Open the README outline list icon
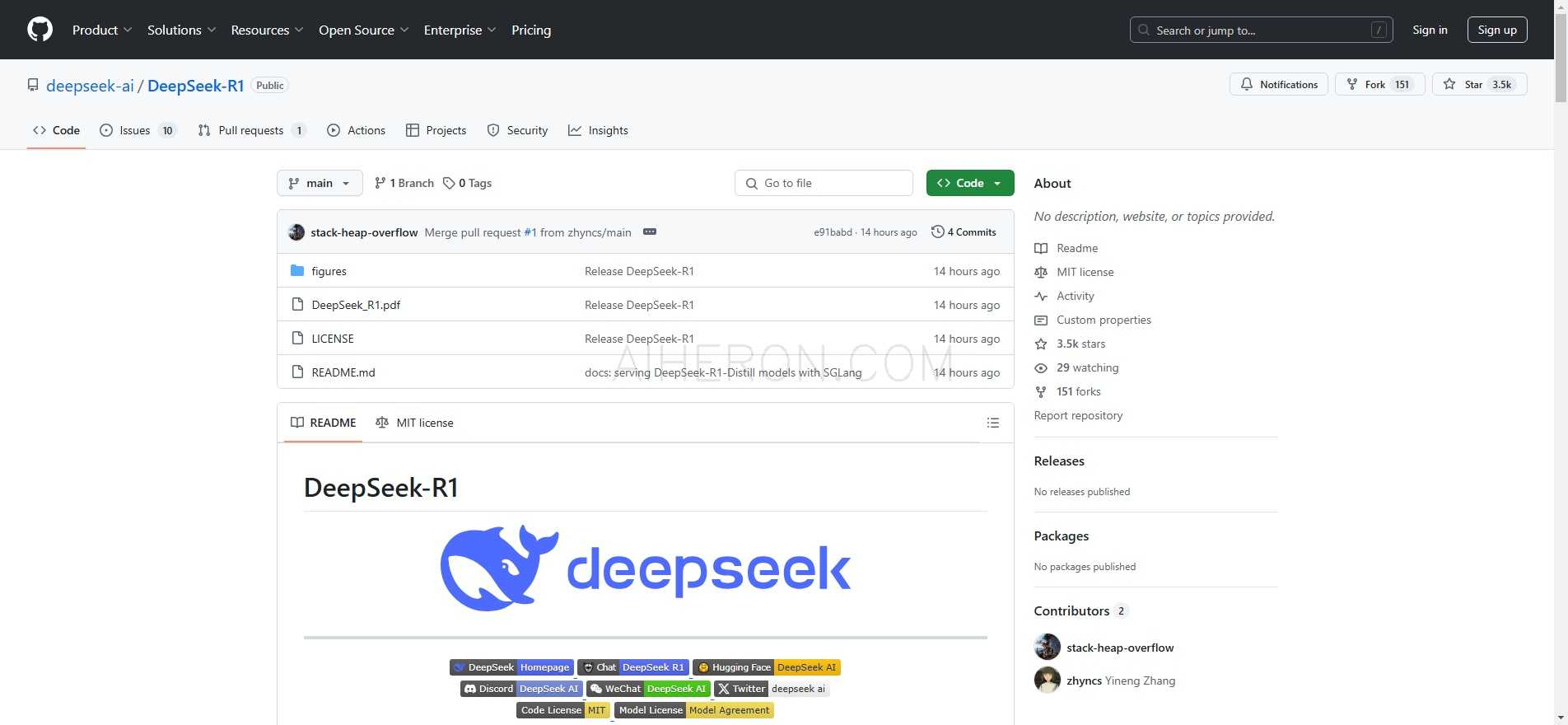Screen dimensions: 1568x725 pos(993,423)
